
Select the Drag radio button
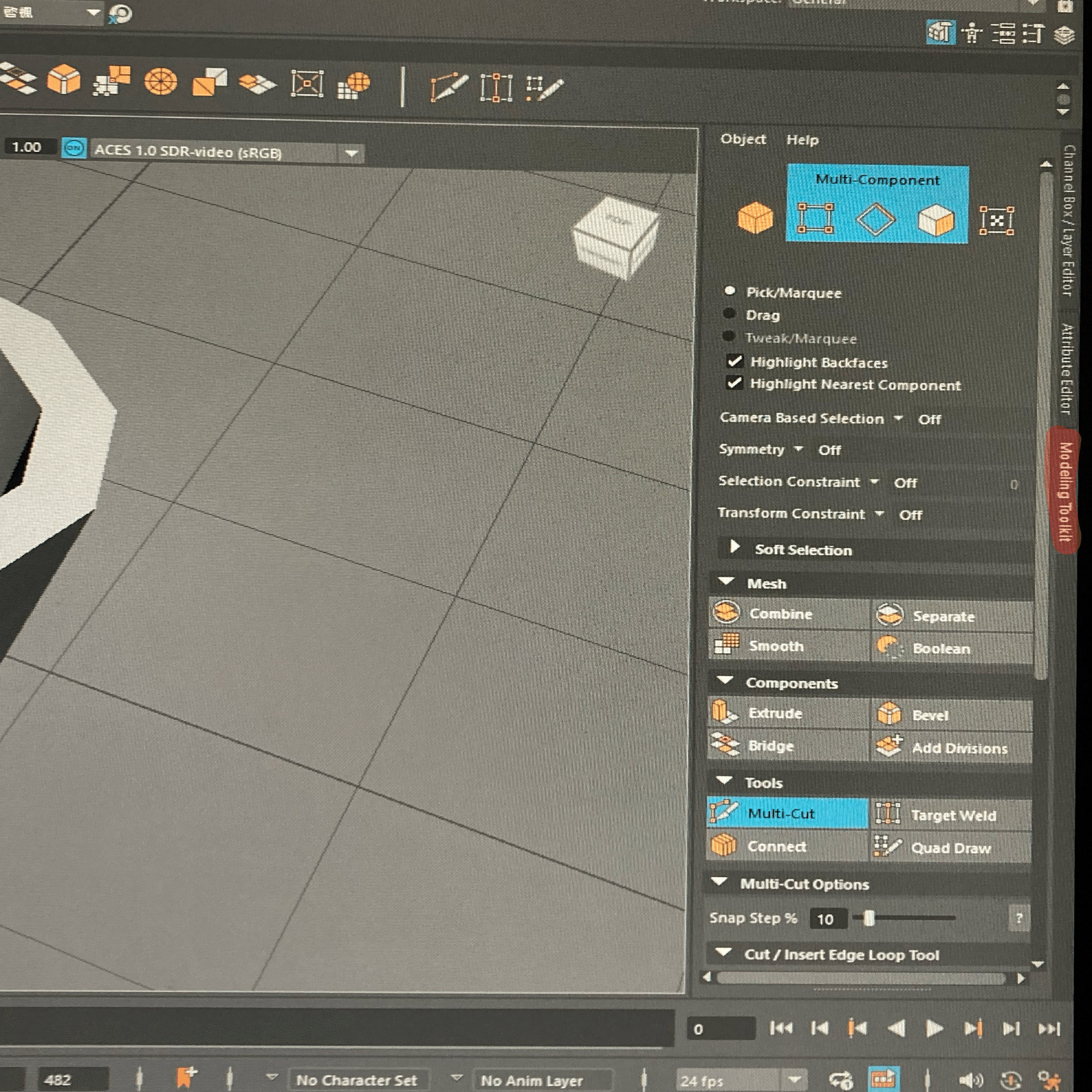click(729, 314)
